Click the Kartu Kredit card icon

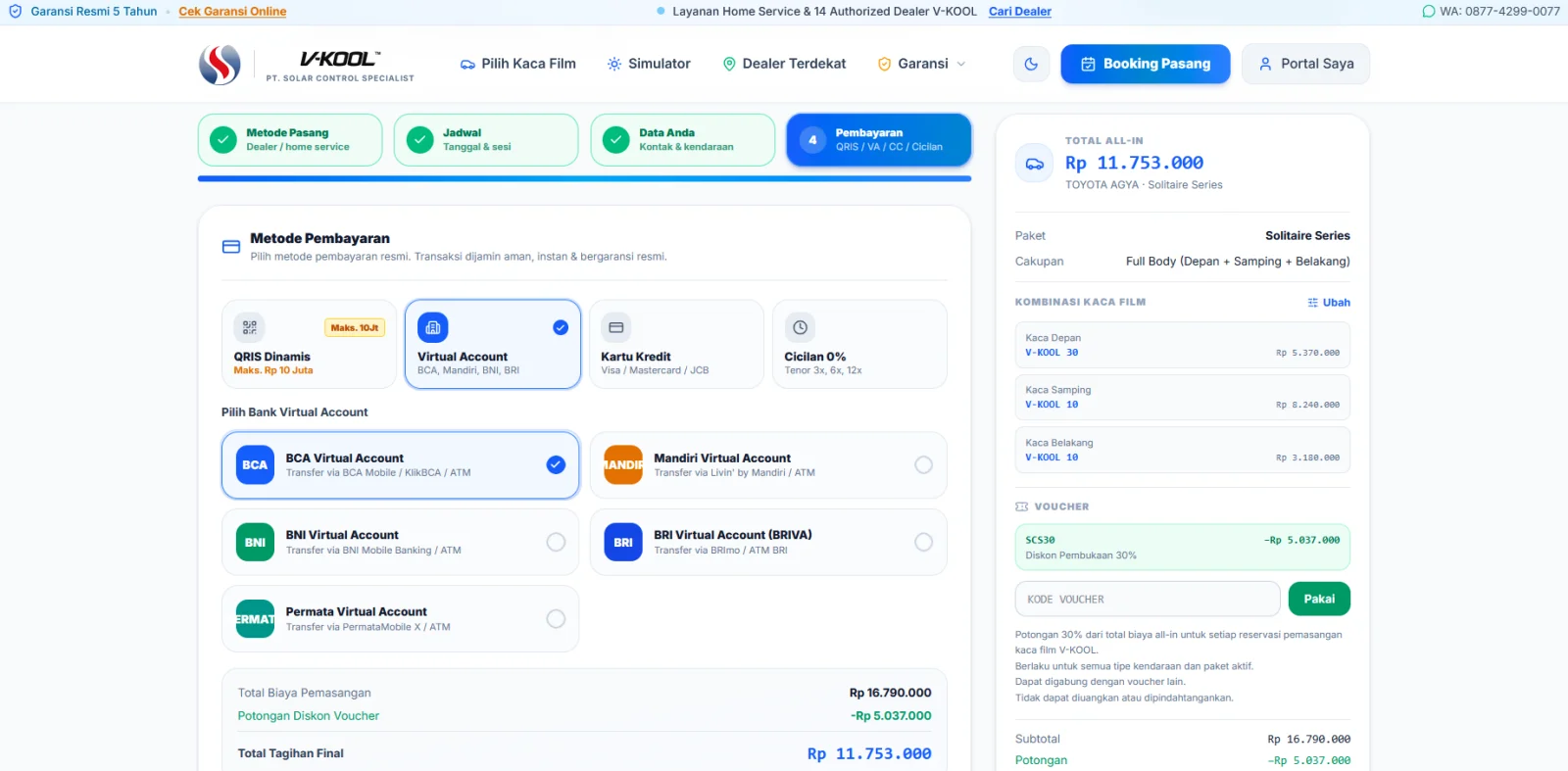[x=616, y=327]
